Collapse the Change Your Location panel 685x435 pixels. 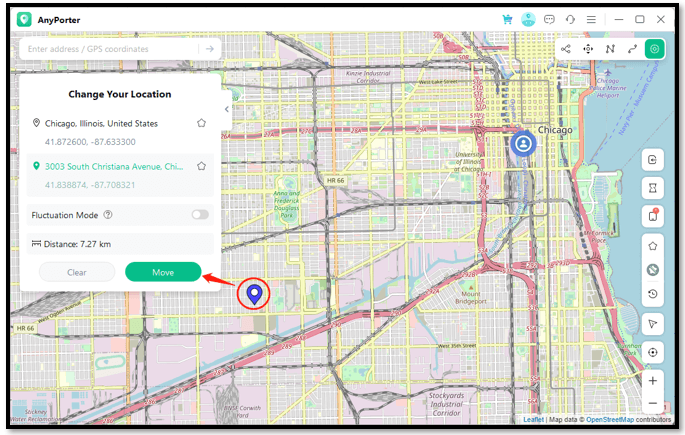227,109
